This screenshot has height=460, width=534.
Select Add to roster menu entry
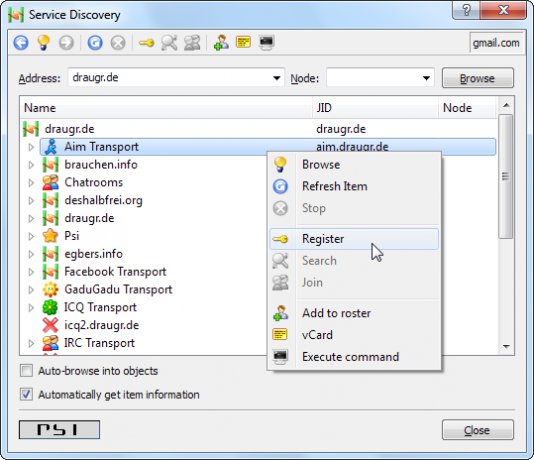point(354,313)
